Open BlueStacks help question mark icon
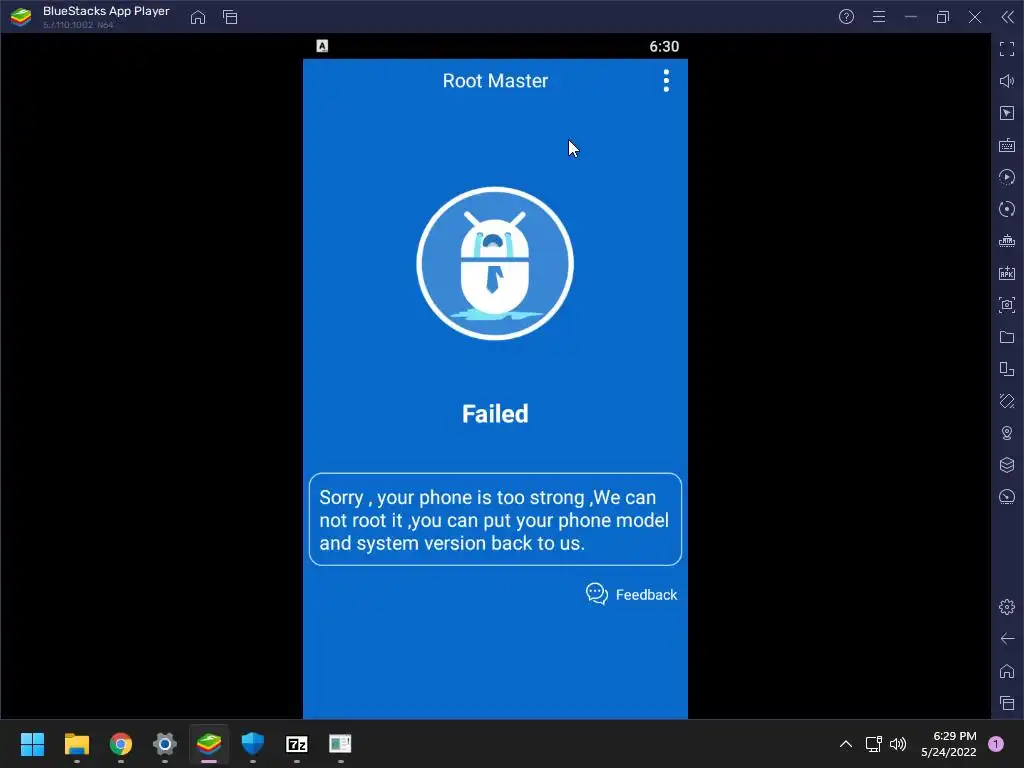This screenshot has height=768, width=1024. coord(846,17)
